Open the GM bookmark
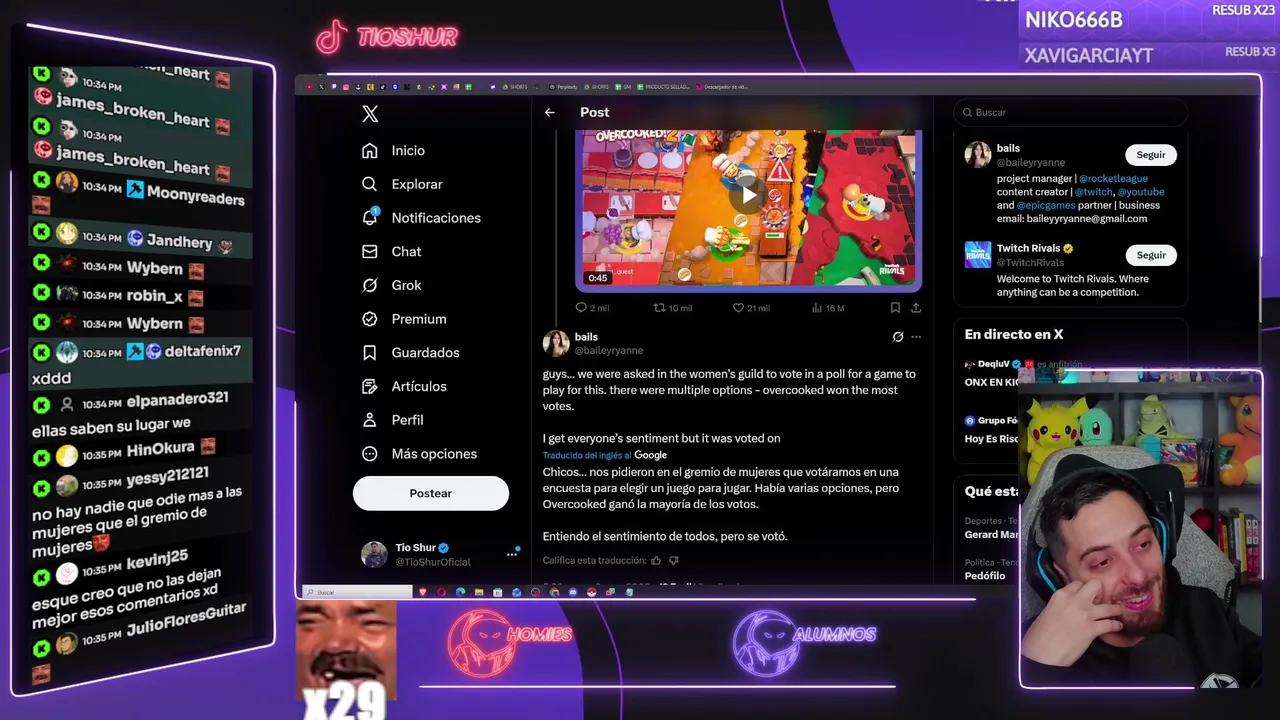This screenshot has height=720, width=1280. (625, 87)
